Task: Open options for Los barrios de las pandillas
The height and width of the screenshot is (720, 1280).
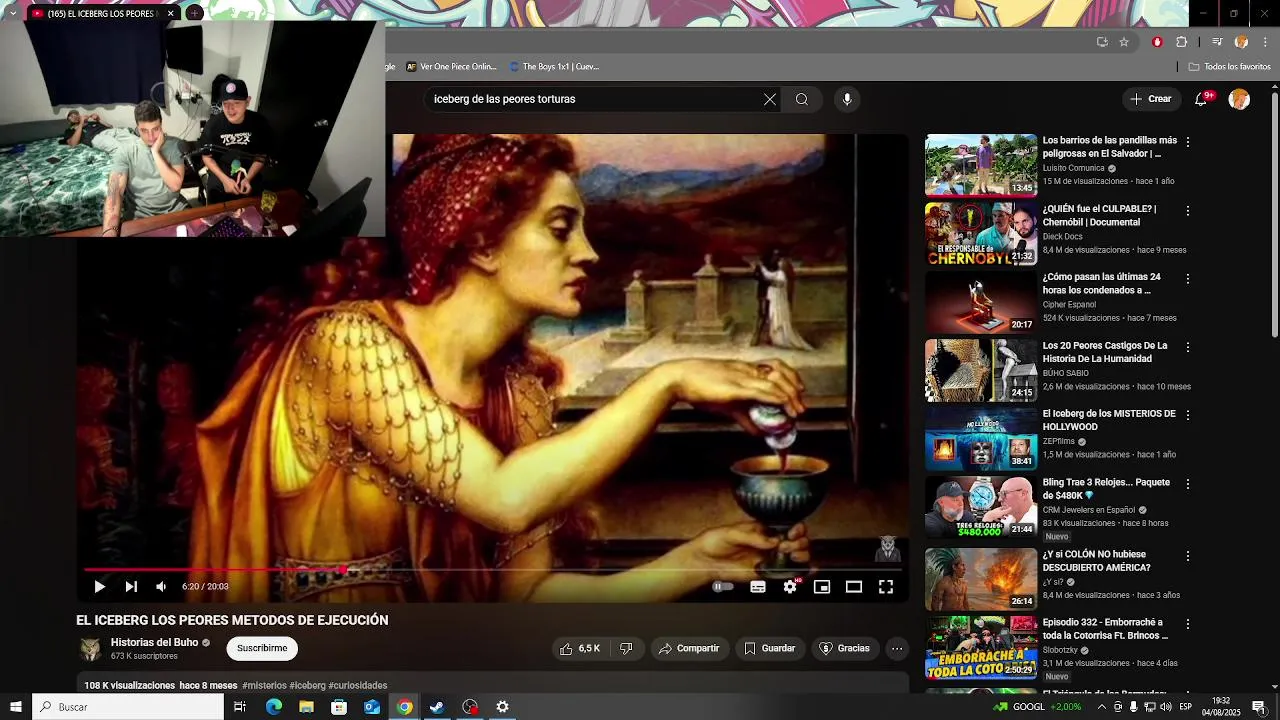Action: click(x=1188, y=142)
